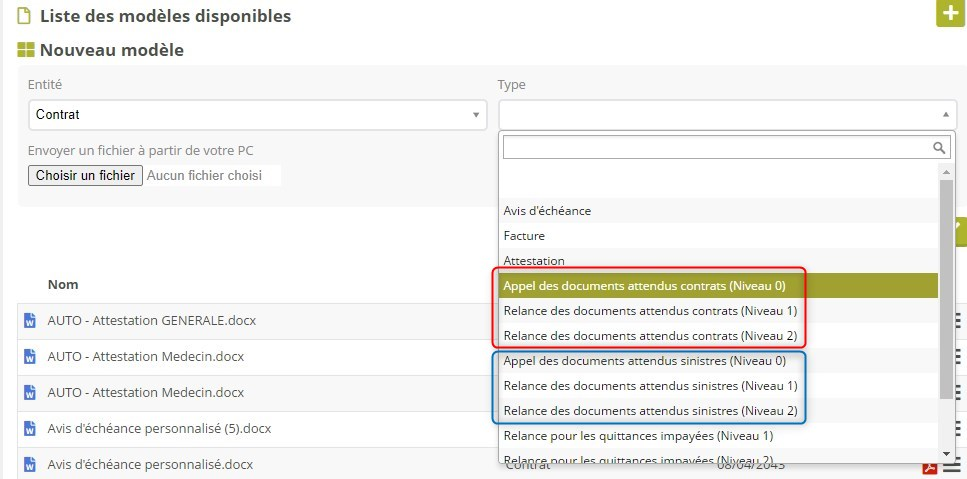Click the grid icon next to Nouveau modèle
Image resolution: width=967 pixels, height=479 pixels.
click(x=27, y=50)
